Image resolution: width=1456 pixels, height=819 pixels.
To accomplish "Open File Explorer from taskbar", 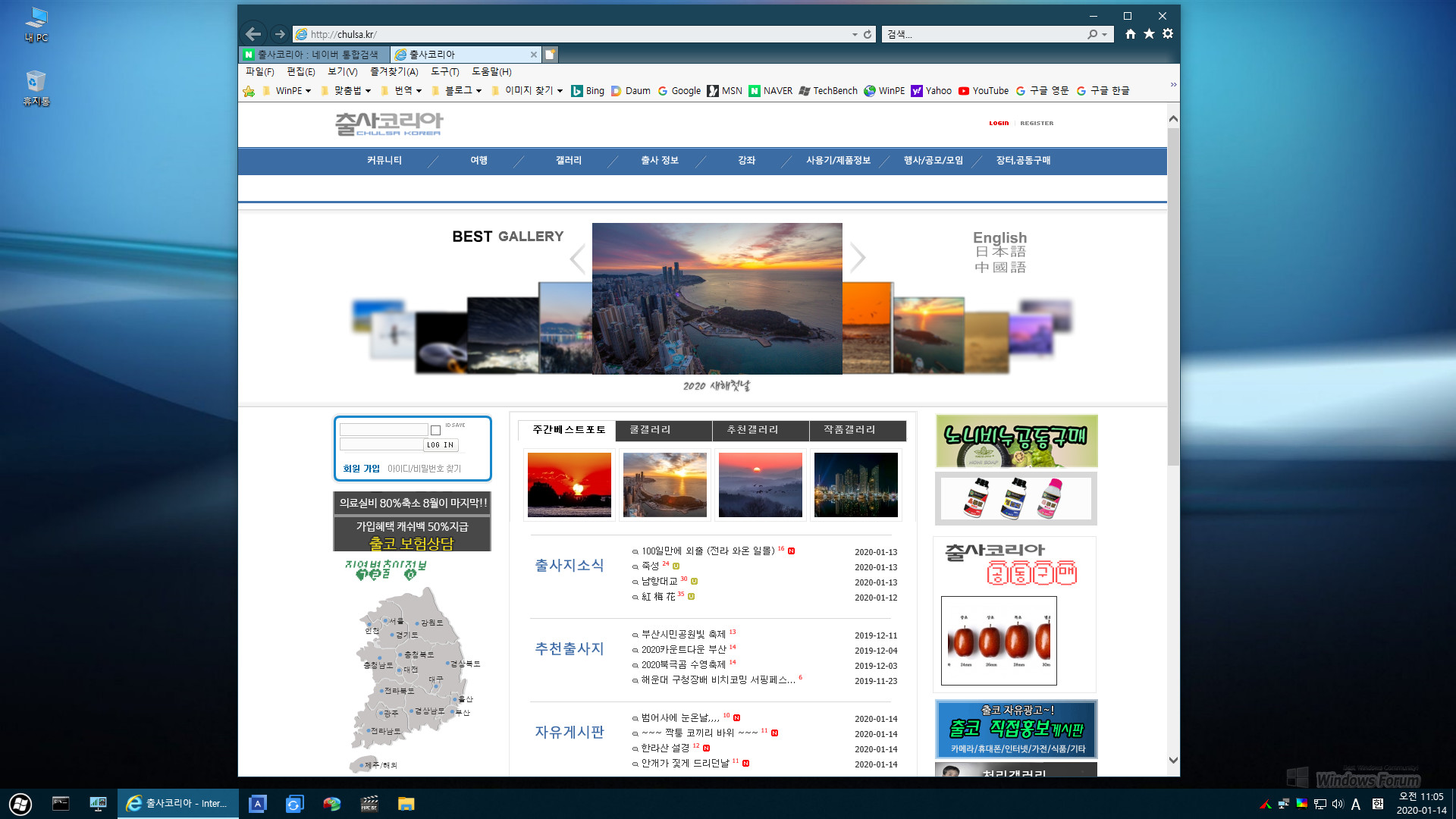I will coord(406,804).
